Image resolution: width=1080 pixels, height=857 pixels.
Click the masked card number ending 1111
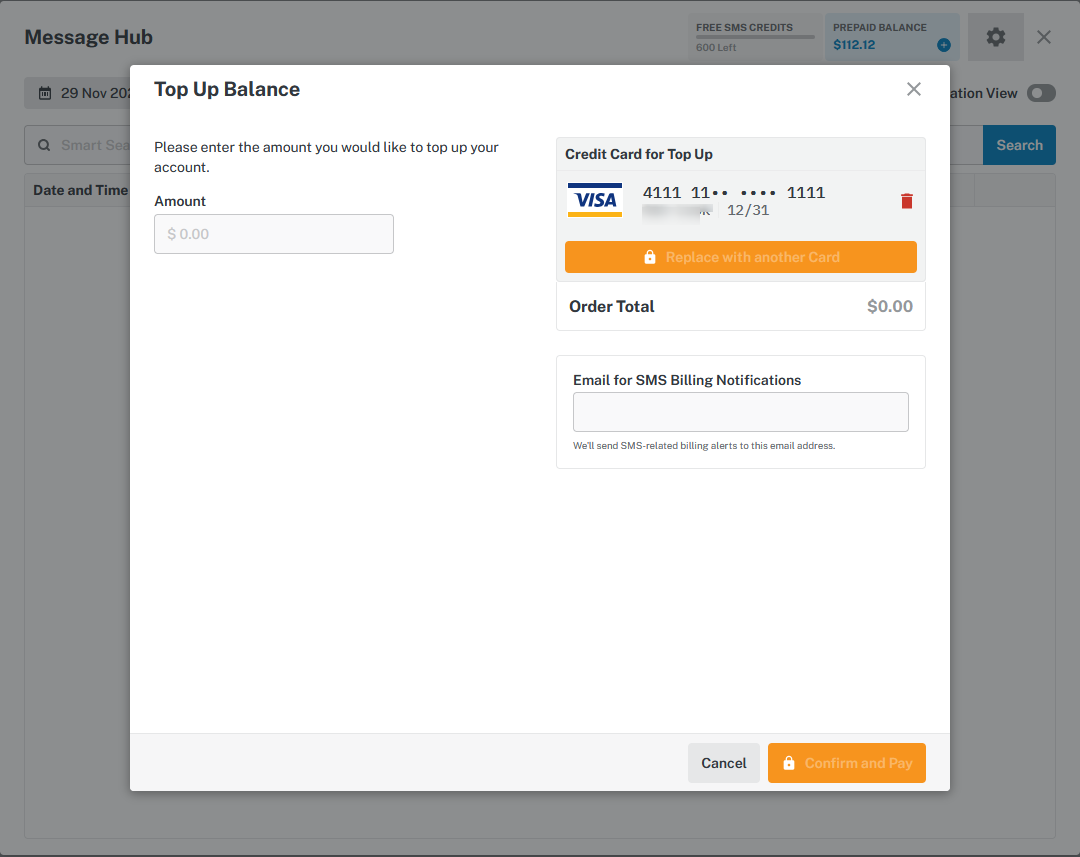733,192
